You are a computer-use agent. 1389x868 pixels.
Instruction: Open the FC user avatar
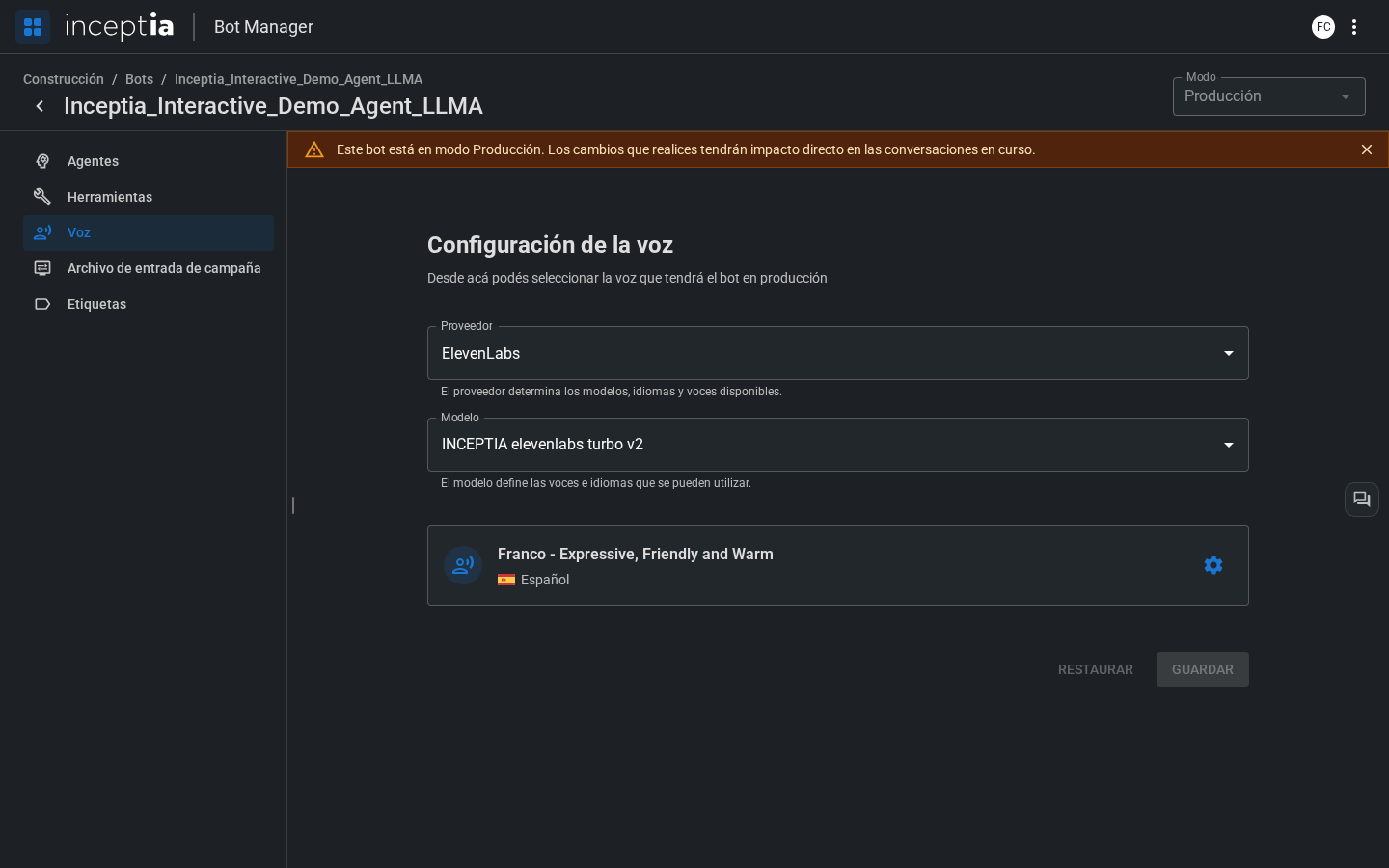1323,27
